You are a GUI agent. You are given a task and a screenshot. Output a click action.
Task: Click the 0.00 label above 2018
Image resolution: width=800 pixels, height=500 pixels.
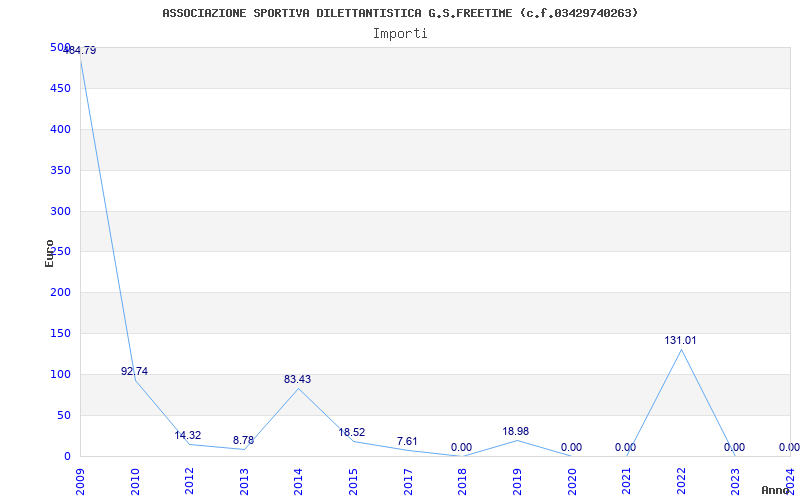click(461, 447)
